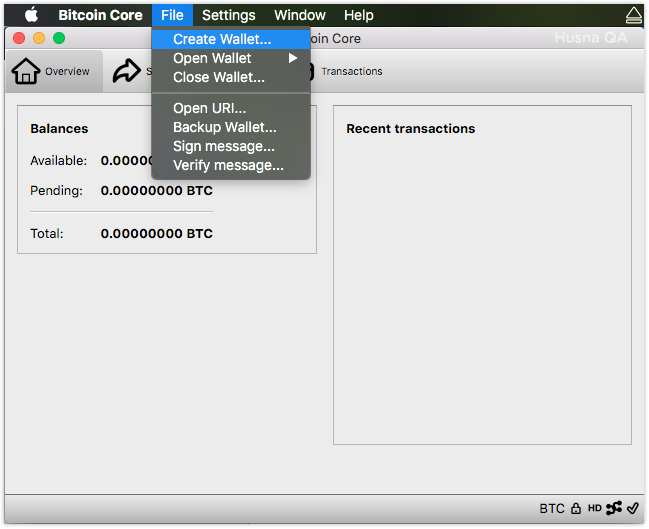This screenshot has width=649, height=529.
Task: Click the sync checkmark icon
Action: 633,508
